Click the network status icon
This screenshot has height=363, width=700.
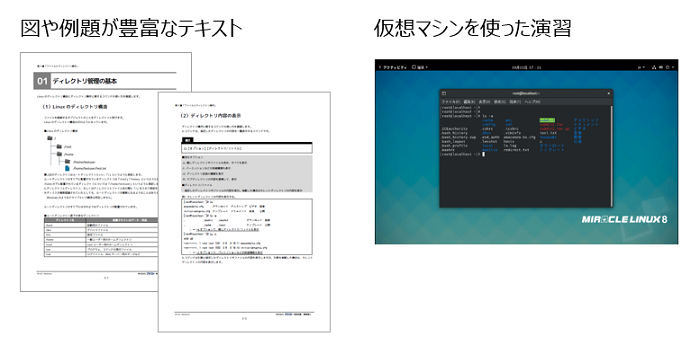tap(654, 67)
